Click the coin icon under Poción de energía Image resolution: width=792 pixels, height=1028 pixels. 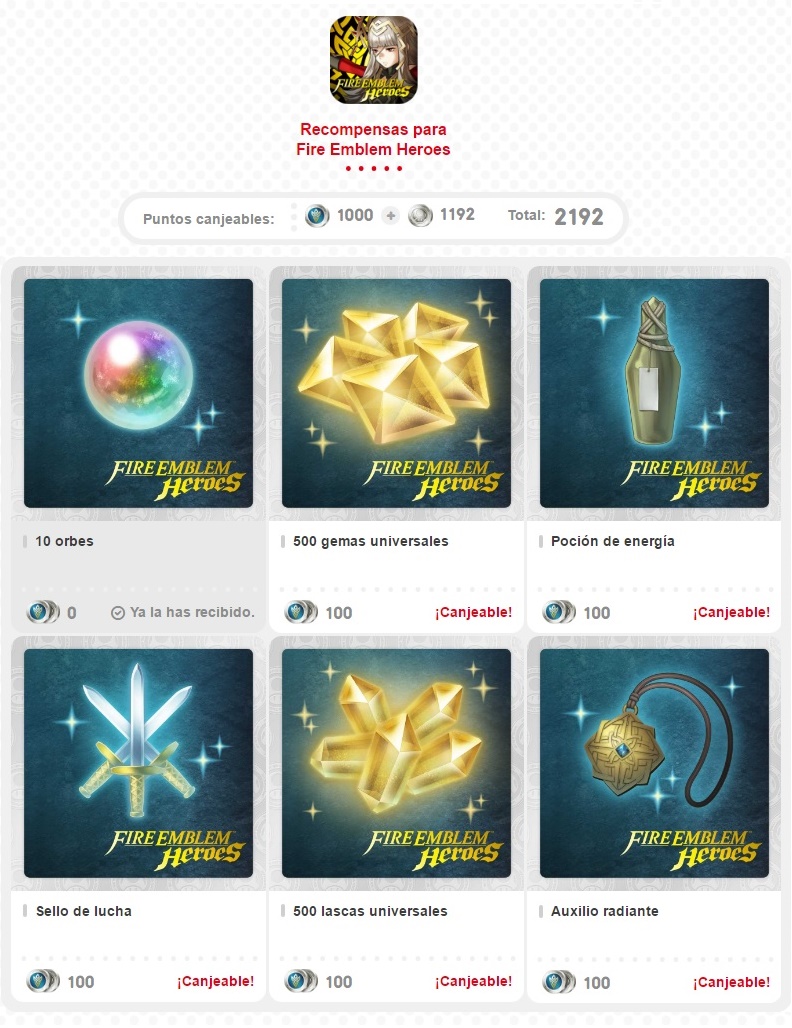click(x=559, y=612)
